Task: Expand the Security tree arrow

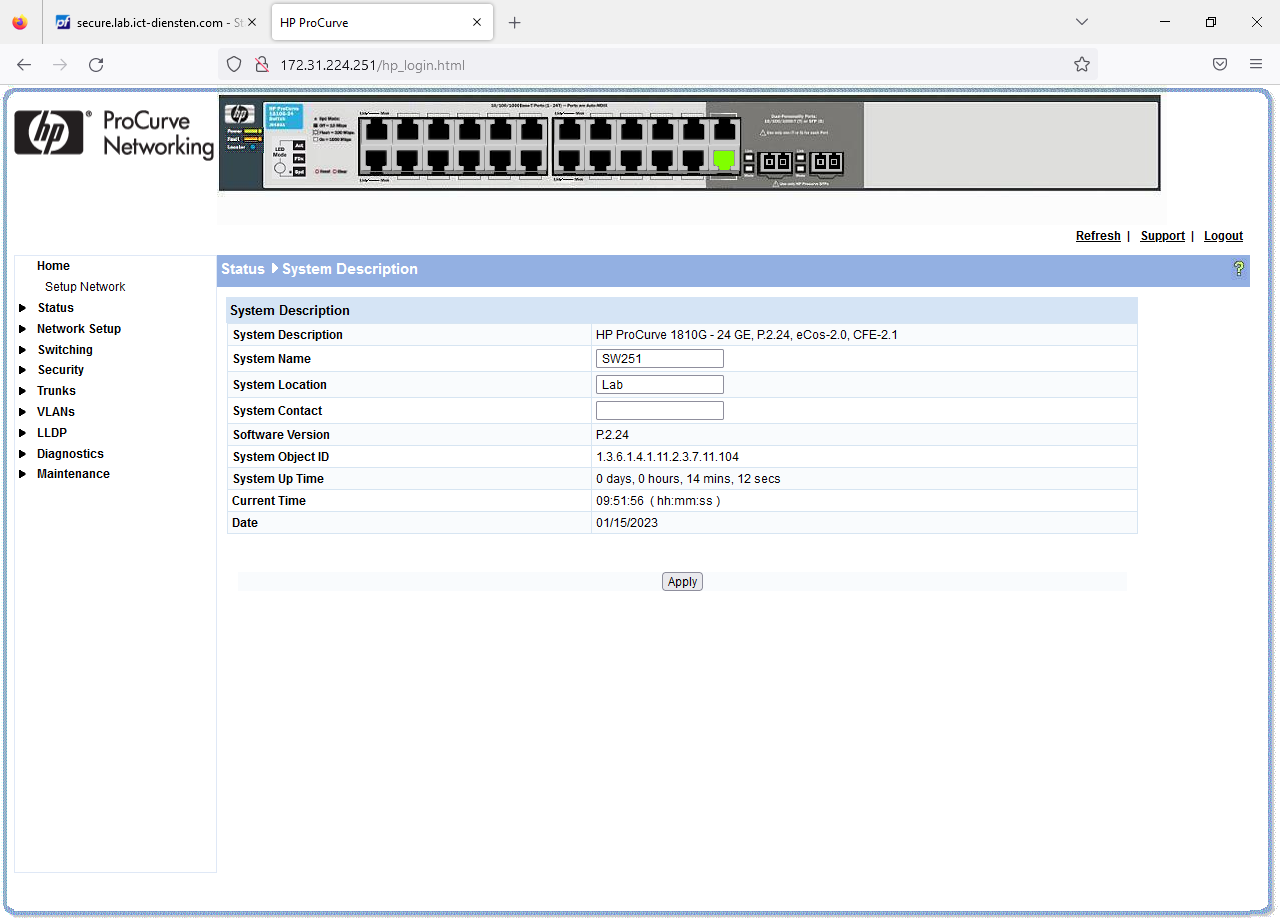Action: pos(23,370)
